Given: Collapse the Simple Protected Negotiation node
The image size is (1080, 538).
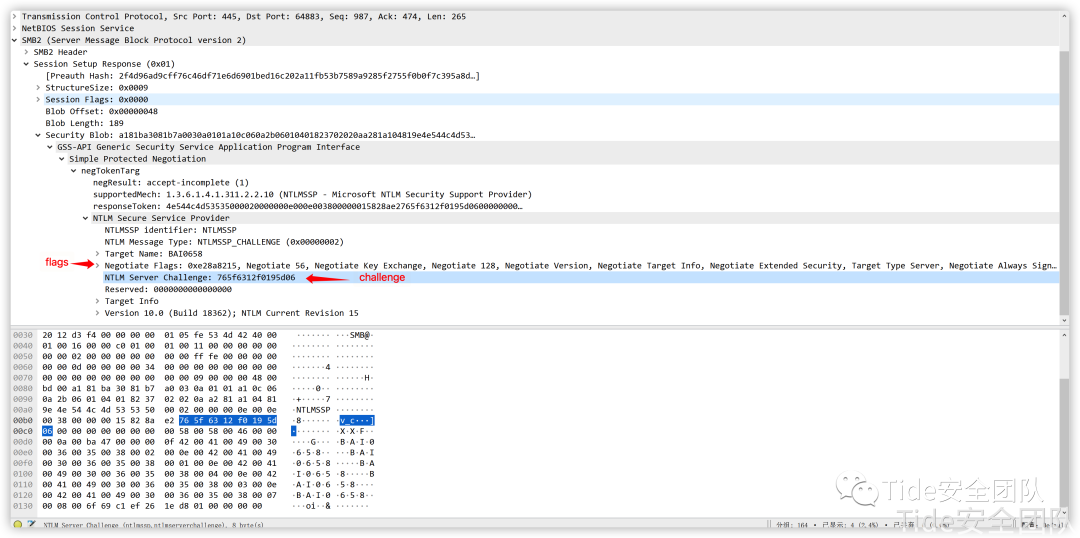Looking at the screenshot, I should tap(62, 158).
